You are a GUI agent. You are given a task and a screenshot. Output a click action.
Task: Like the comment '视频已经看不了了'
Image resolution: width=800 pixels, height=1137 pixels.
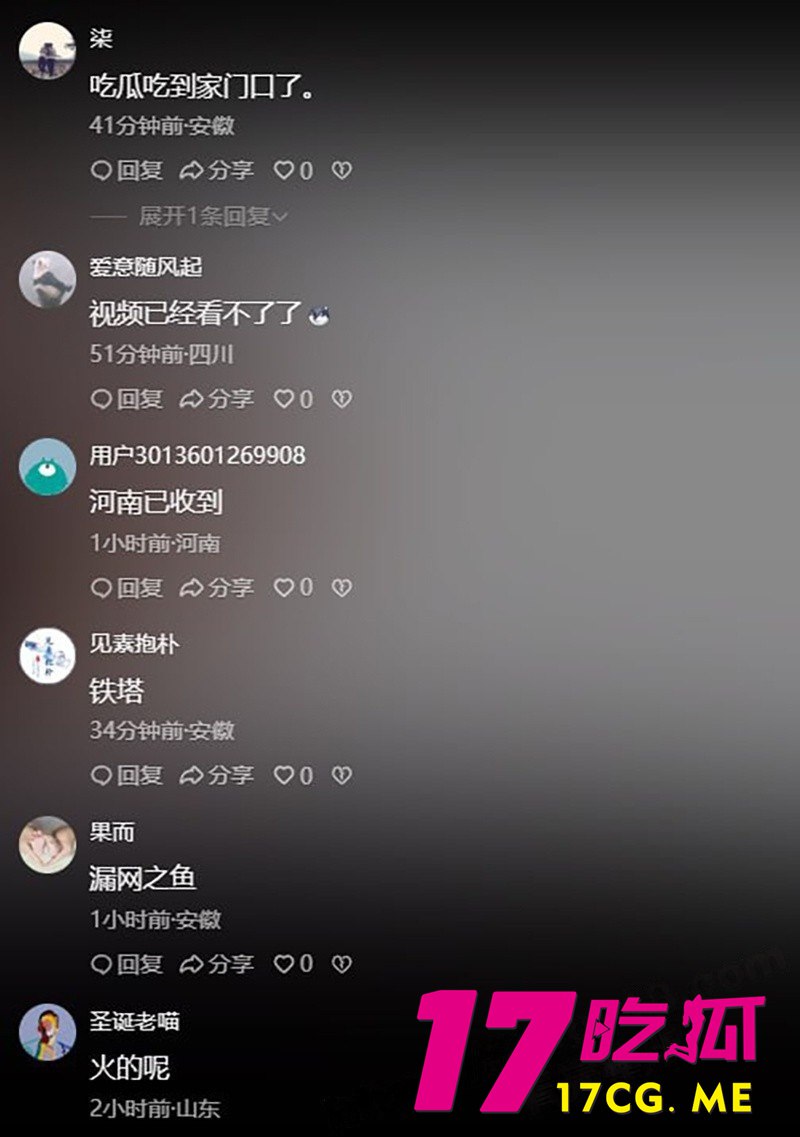point(293,399)
